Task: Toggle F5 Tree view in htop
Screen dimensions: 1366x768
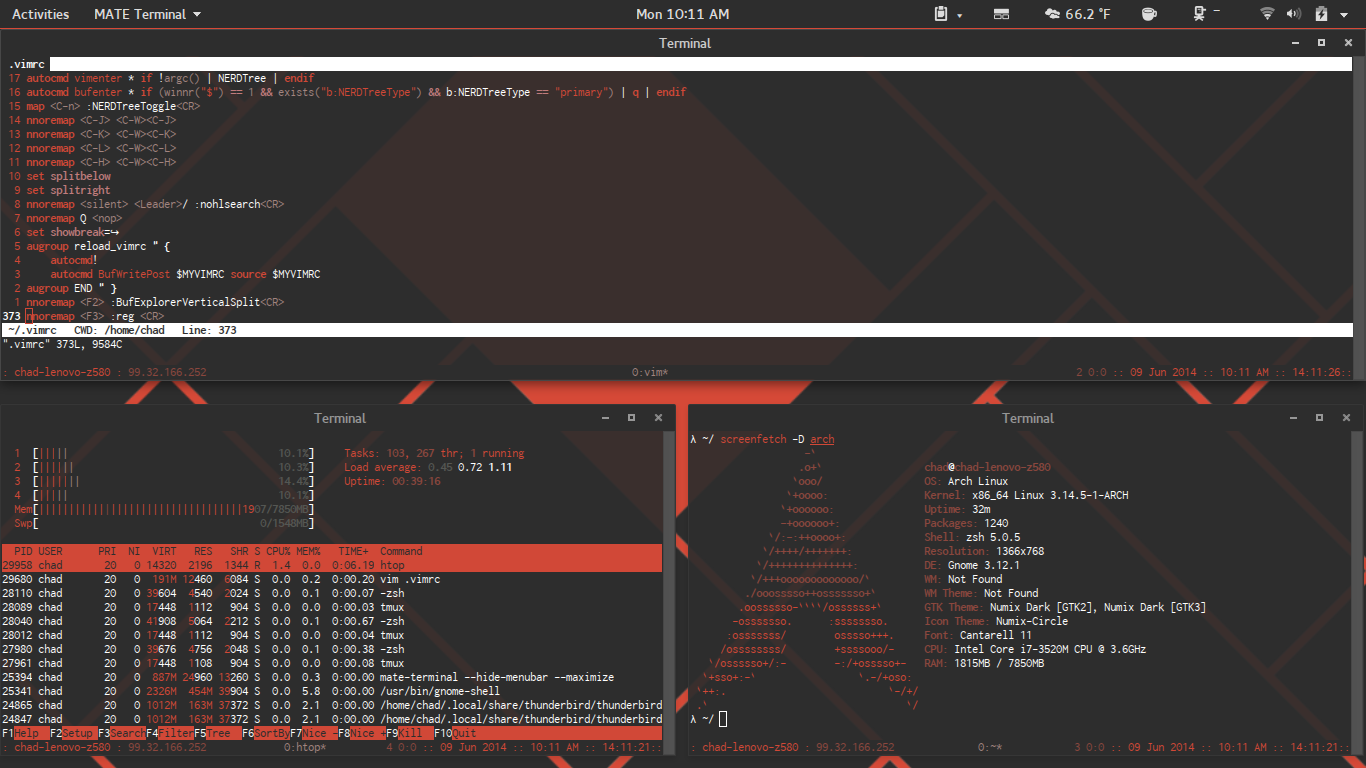Action: click(x=218, y=733)
